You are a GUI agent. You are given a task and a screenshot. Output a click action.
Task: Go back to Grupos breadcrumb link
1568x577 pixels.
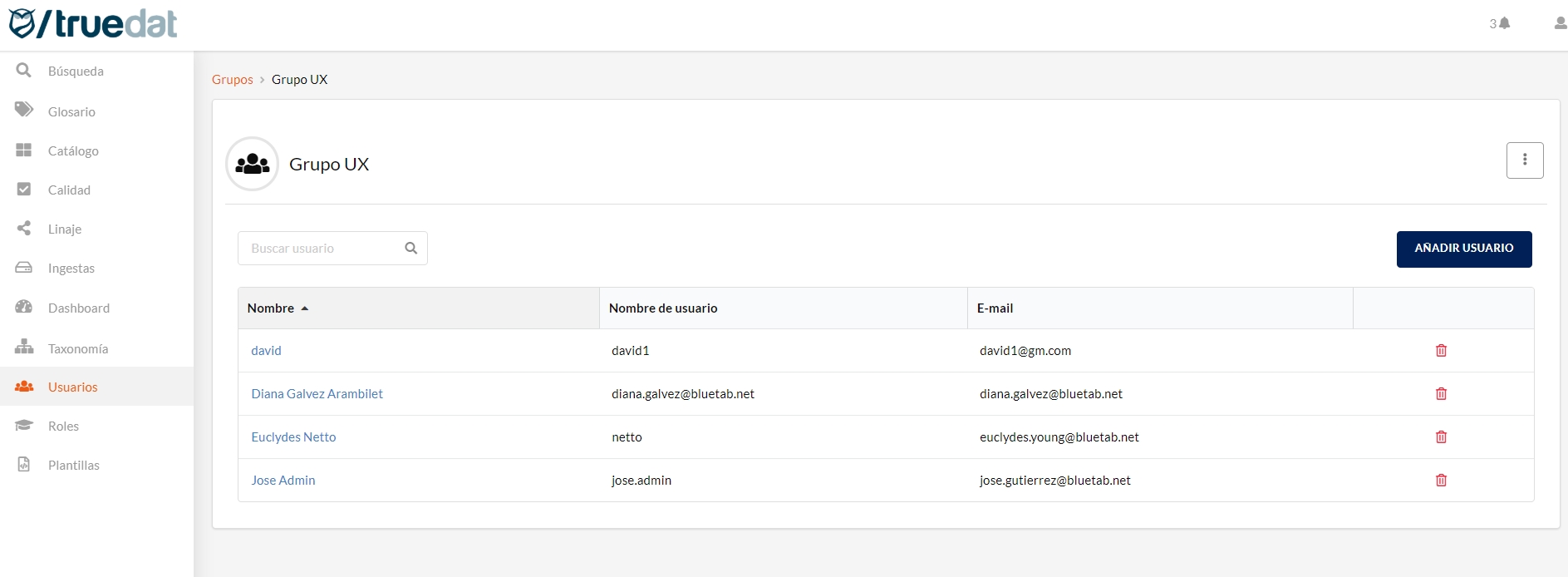point(232,80)
